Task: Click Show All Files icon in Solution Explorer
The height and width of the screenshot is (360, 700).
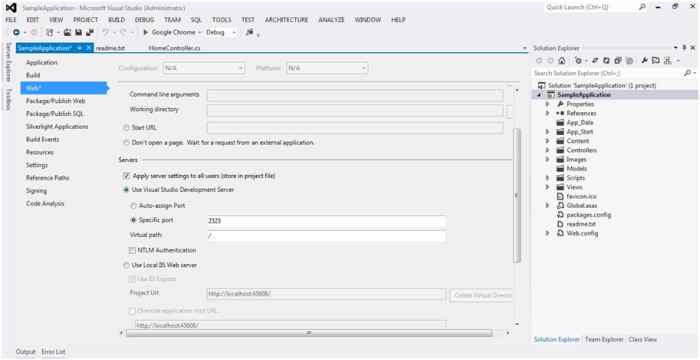Action: click(x=629, y=61)
